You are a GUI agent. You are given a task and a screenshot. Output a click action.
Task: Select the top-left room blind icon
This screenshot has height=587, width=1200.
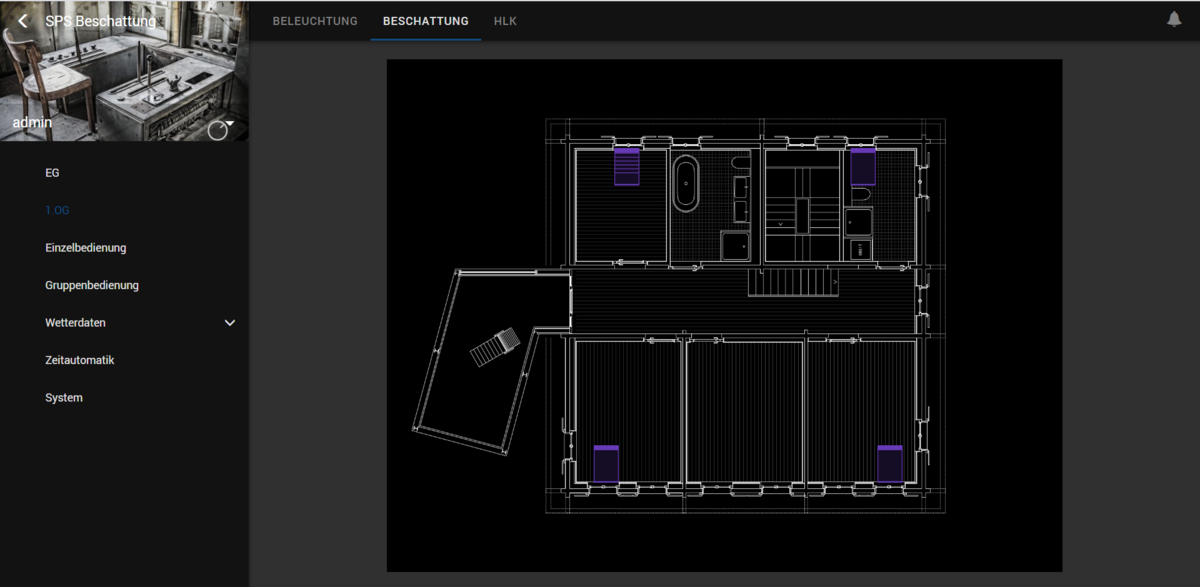pyautogui.click(x=626, y=167)
